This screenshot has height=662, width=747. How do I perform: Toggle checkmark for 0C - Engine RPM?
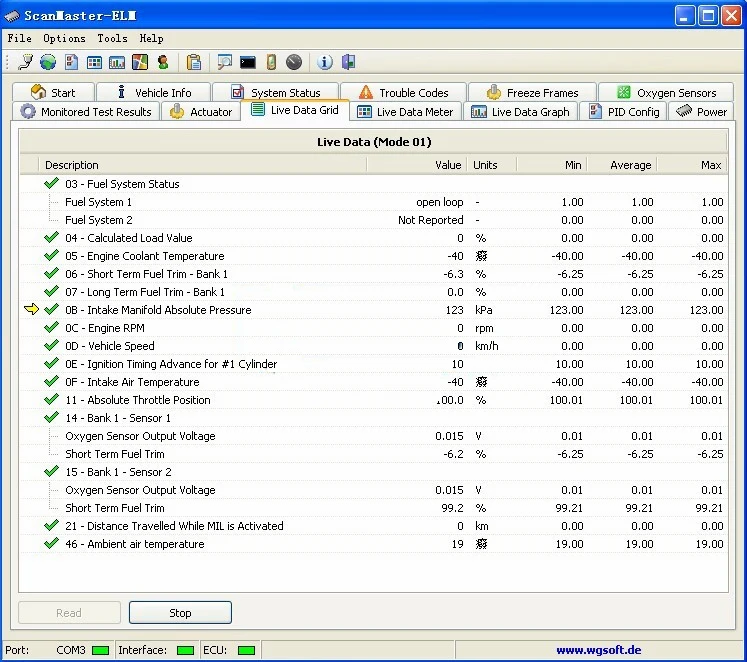[x=52, y=328]
